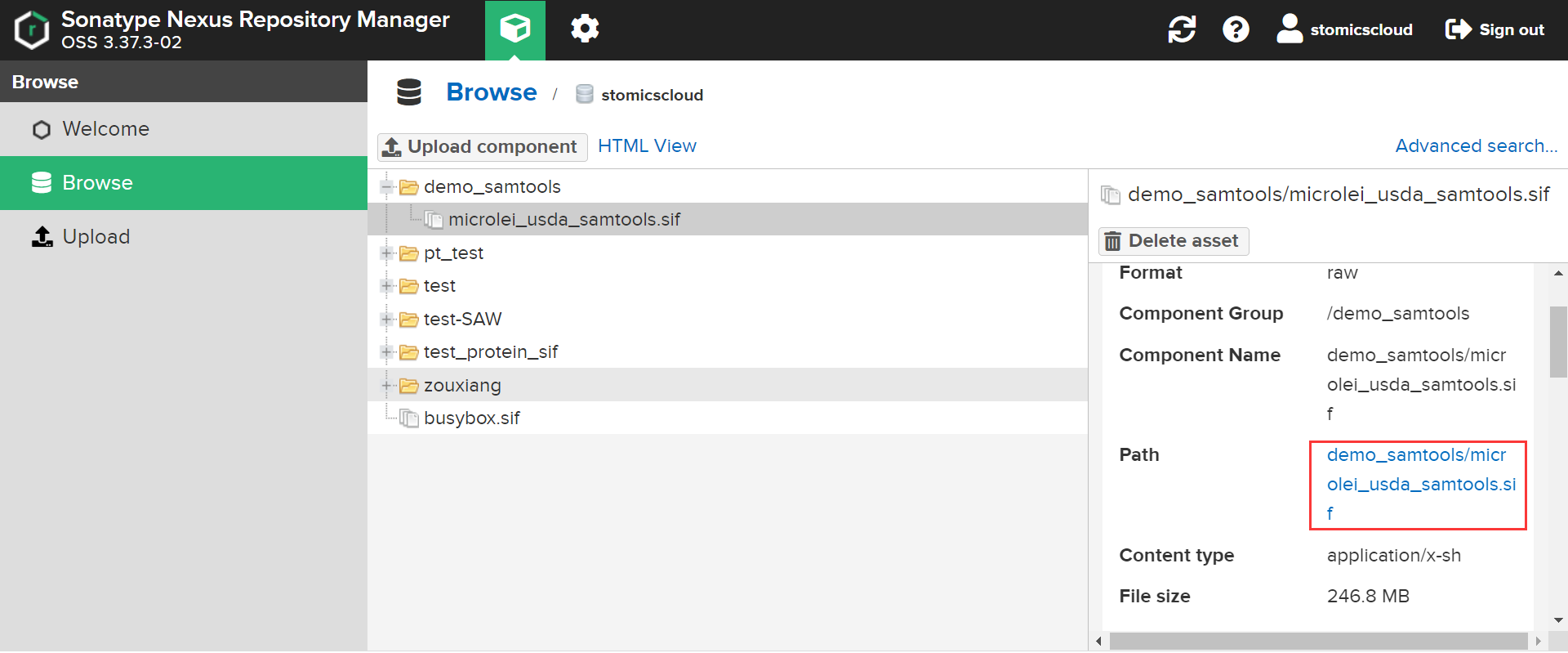Select the busybox.sif file in tree
The height and width of the screenshot is (653, 1568).
(x=471, y=418)
